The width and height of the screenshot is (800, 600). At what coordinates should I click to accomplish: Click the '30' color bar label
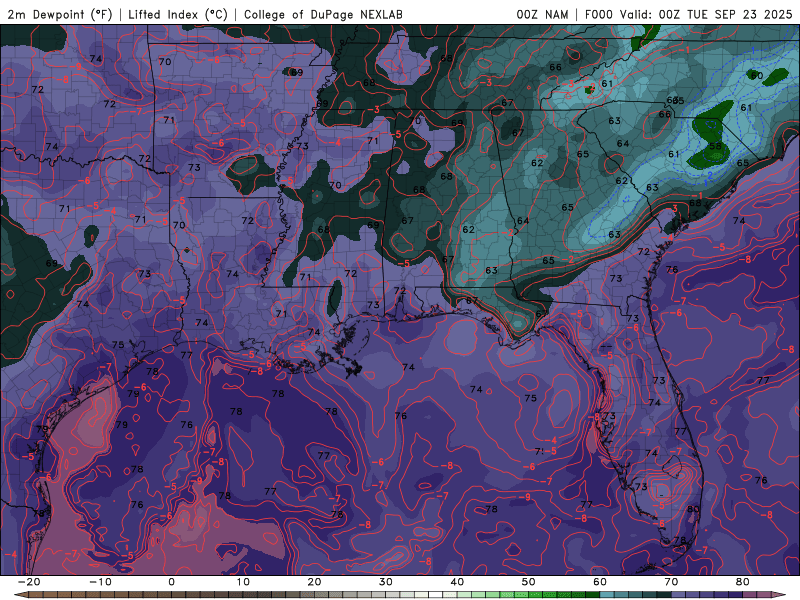[x=386, y=582]
